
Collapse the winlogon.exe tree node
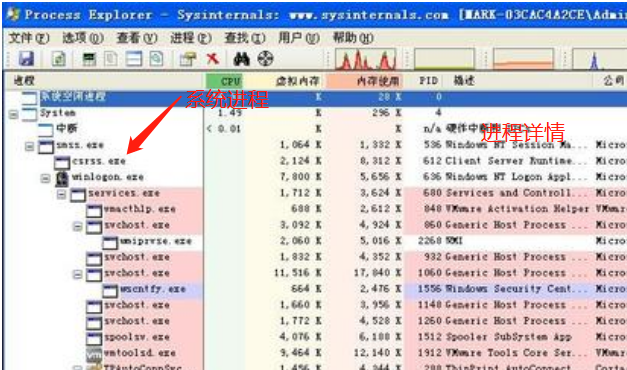coord(45,179)
